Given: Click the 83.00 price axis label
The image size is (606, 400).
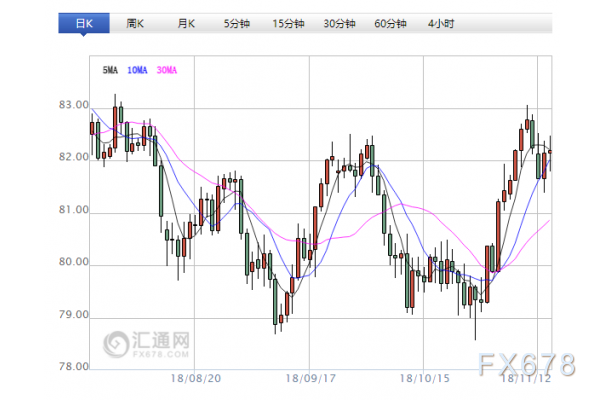Looking at the screenshot, I should (73, 105).
